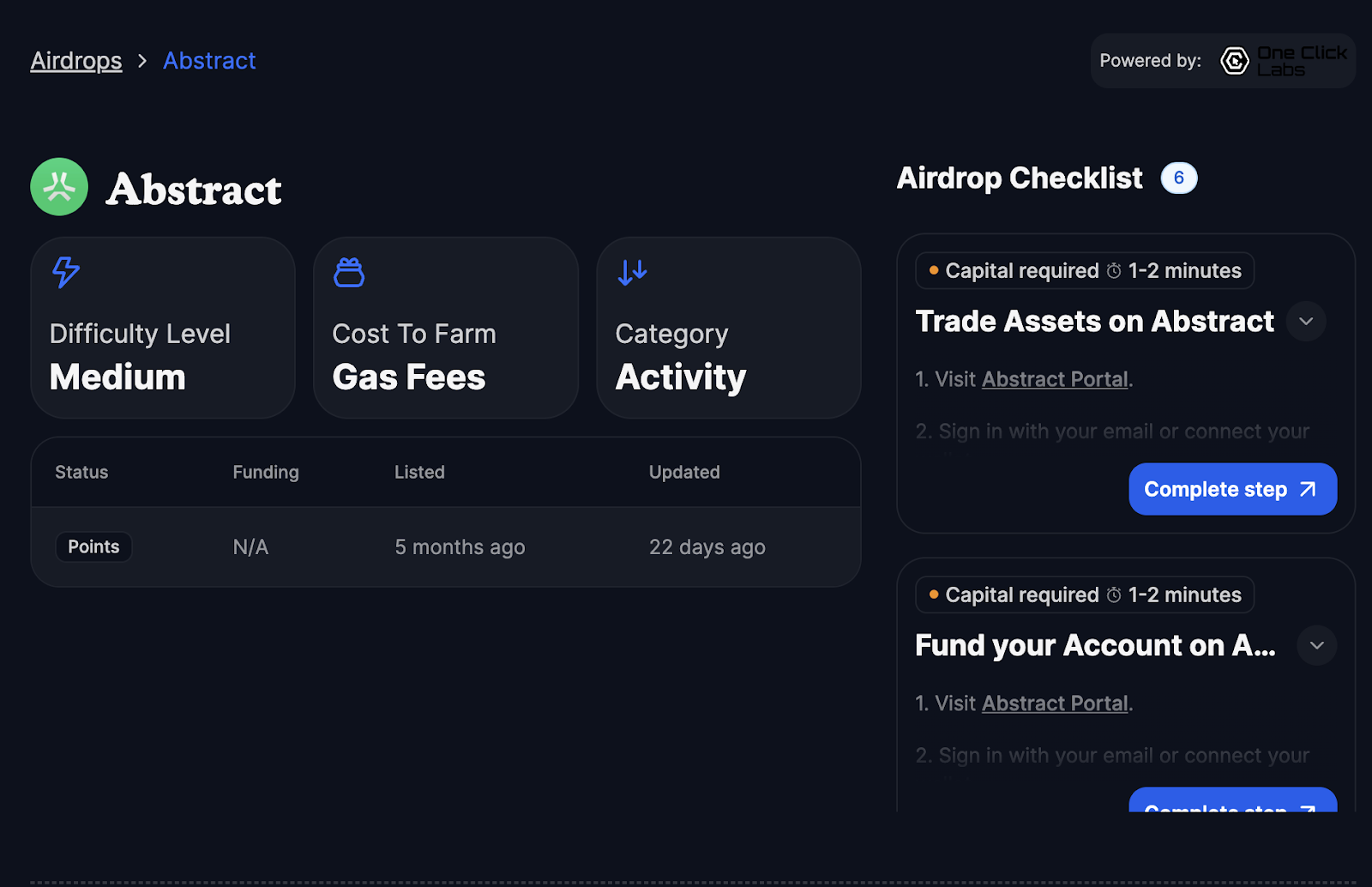Select the 22 days ago updated value
This screenshot has width=1372, height=887.
click(x=707, y=547)
